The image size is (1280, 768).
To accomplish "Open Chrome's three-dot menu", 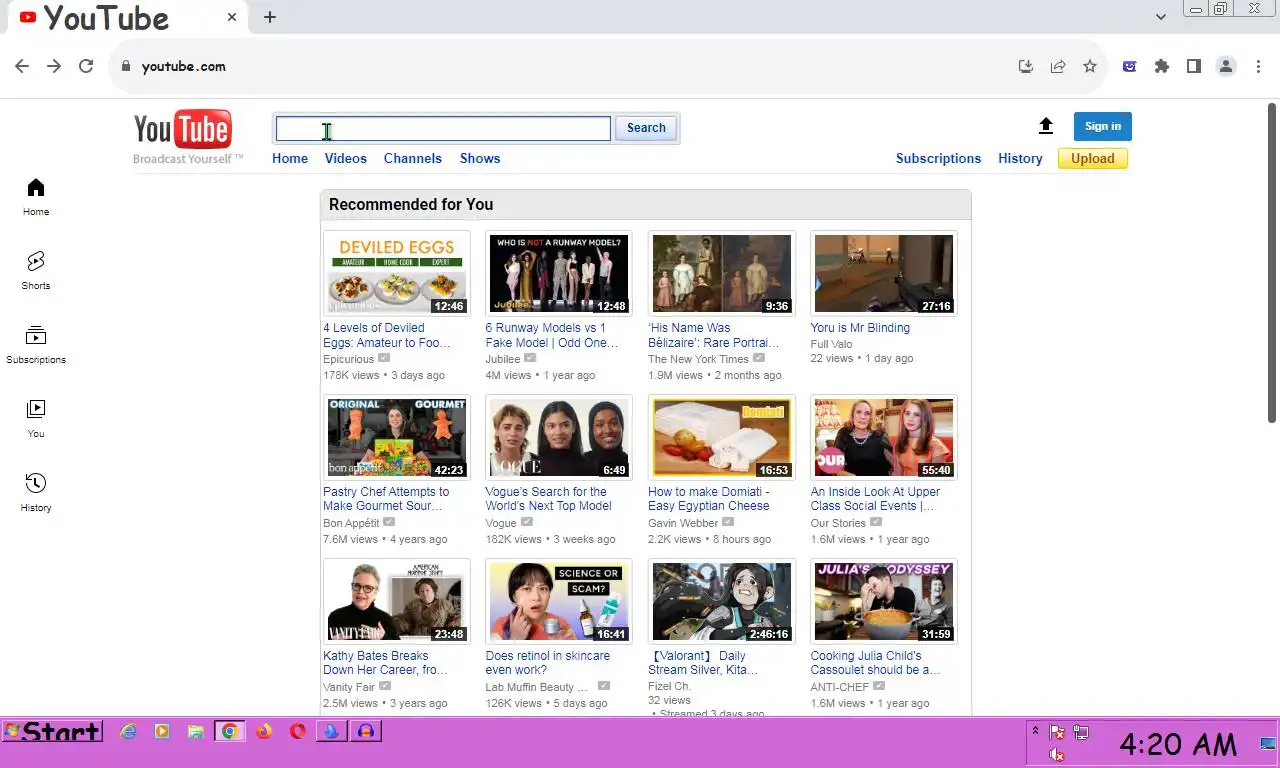I will click(x=1258, y=66).
